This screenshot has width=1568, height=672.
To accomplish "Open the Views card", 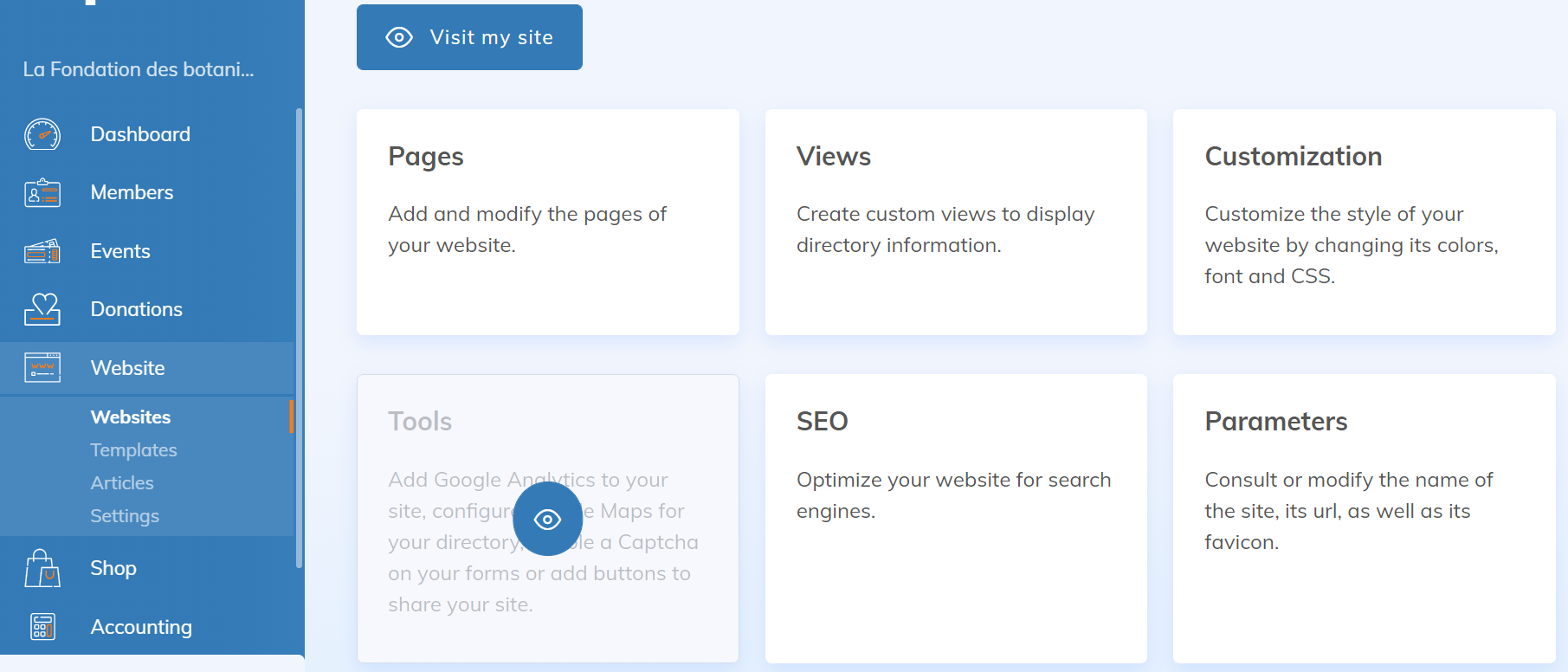I will point(956,222).
